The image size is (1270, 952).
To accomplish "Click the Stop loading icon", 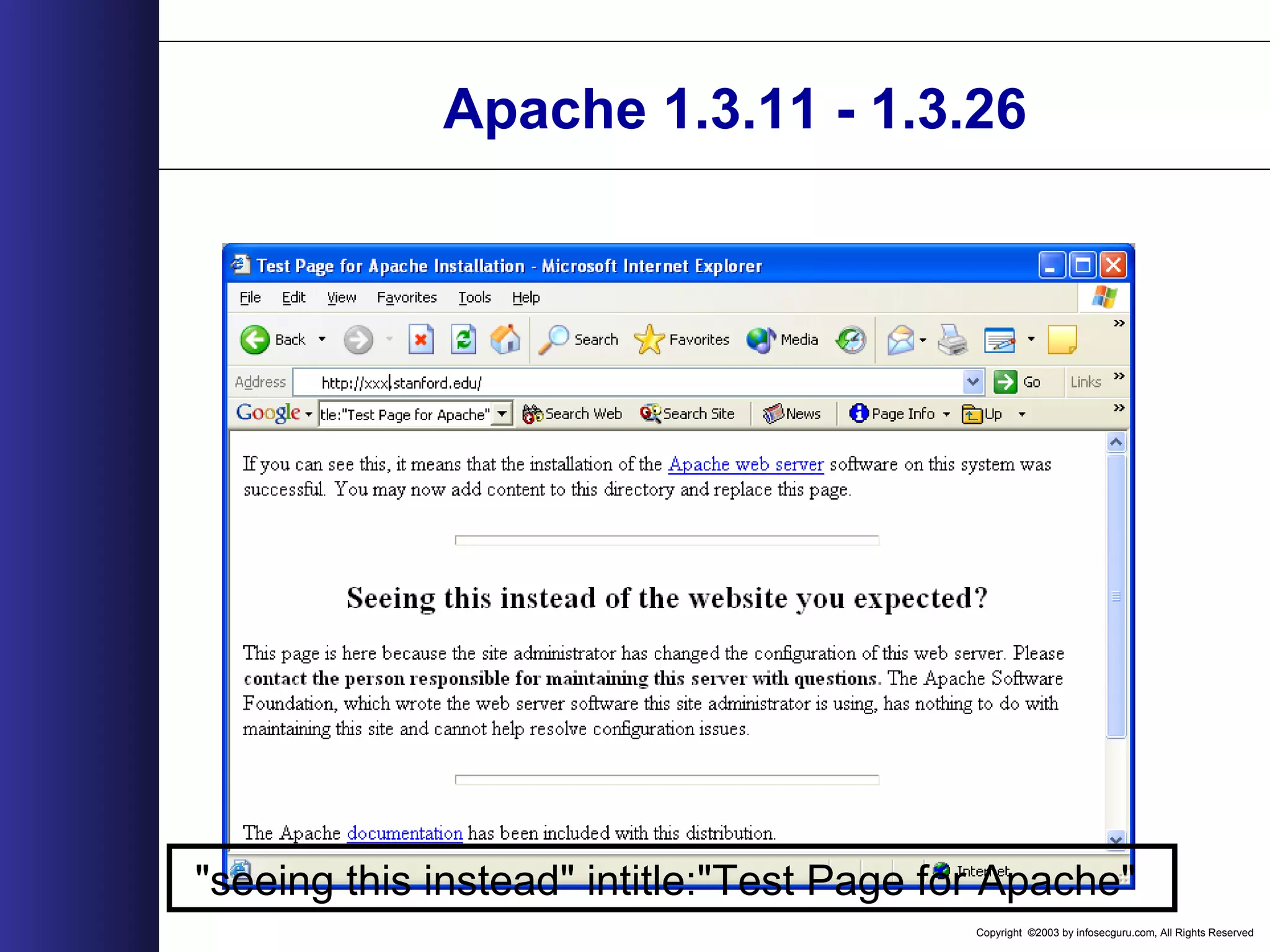I will pyautogui.click(x=421, y=339).
